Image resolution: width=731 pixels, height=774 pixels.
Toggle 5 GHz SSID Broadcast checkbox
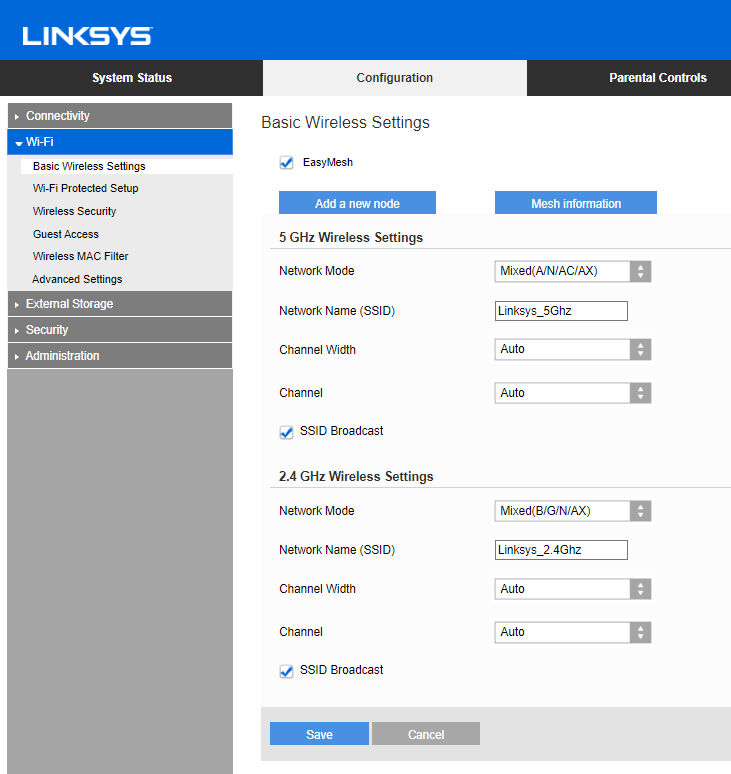click(286, 432)
